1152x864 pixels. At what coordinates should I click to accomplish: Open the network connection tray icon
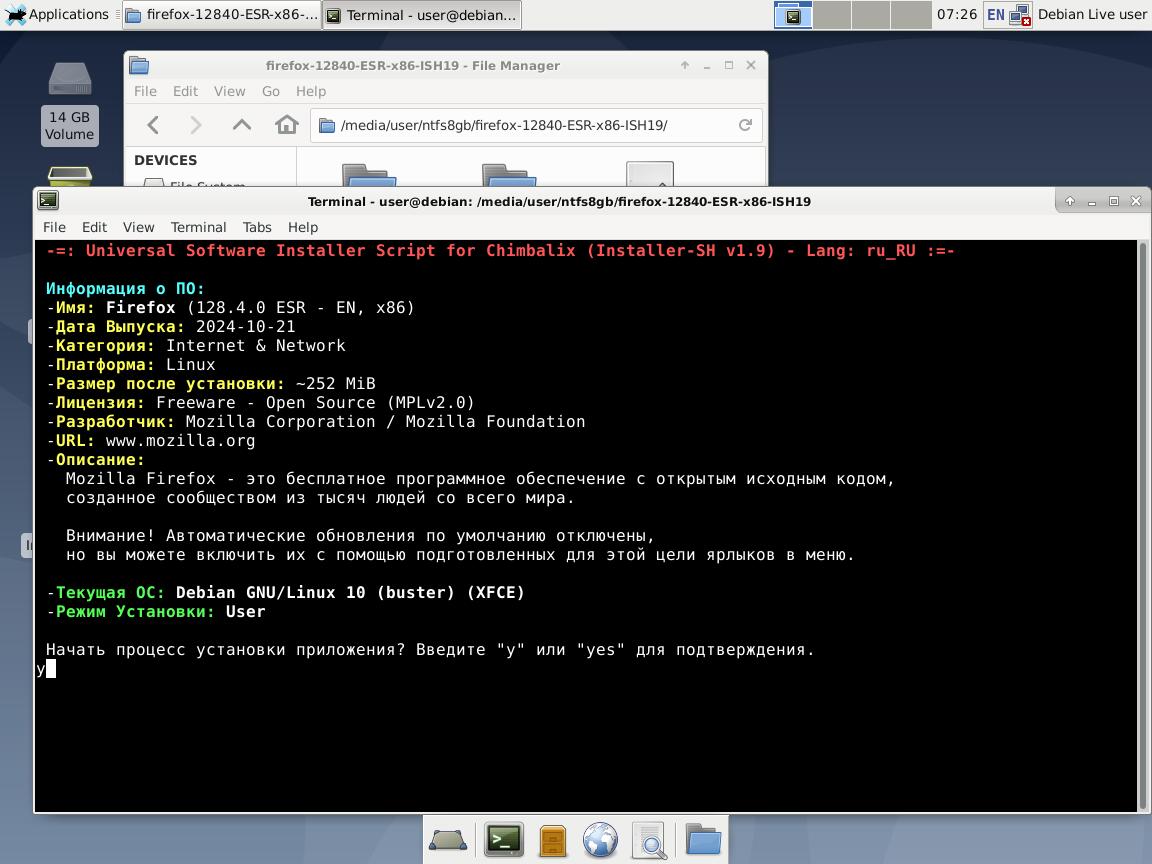[x=1020, y=15]
